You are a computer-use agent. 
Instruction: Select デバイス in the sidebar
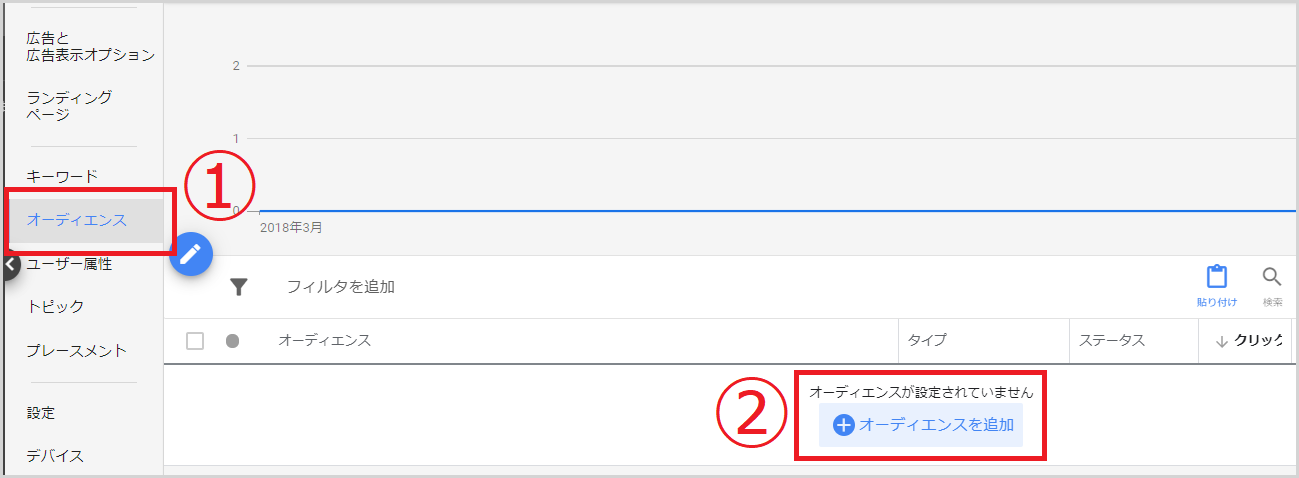[x=55, y=456]
